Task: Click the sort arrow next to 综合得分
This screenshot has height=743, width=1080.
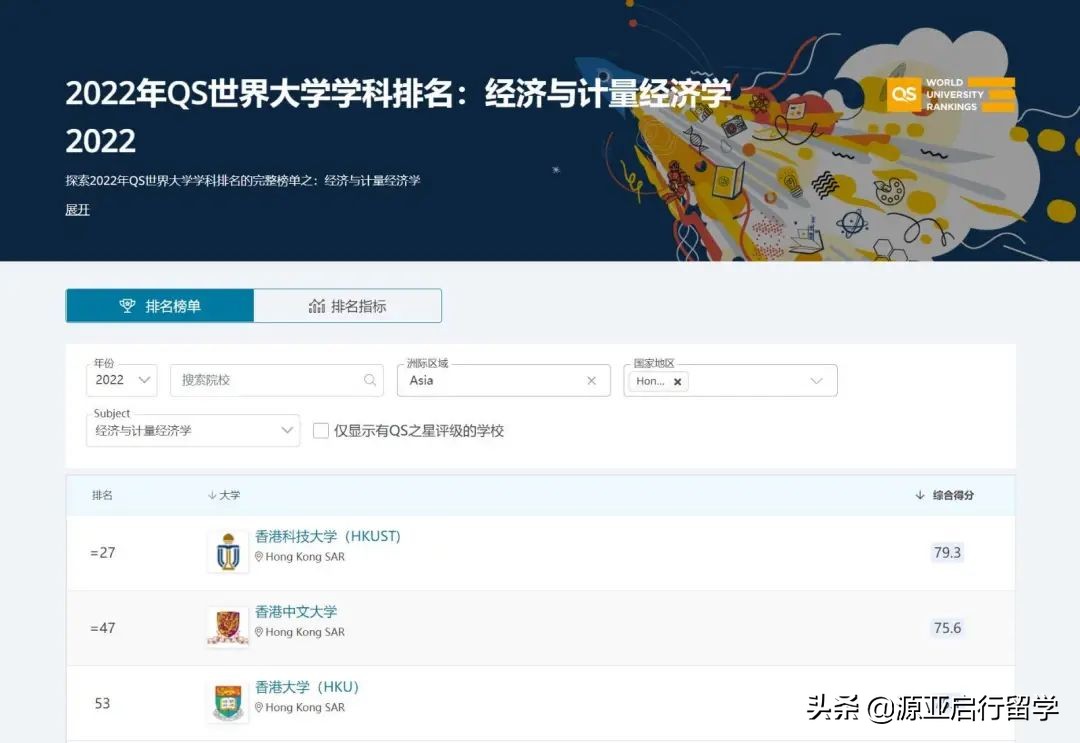Action: point(919,495)
